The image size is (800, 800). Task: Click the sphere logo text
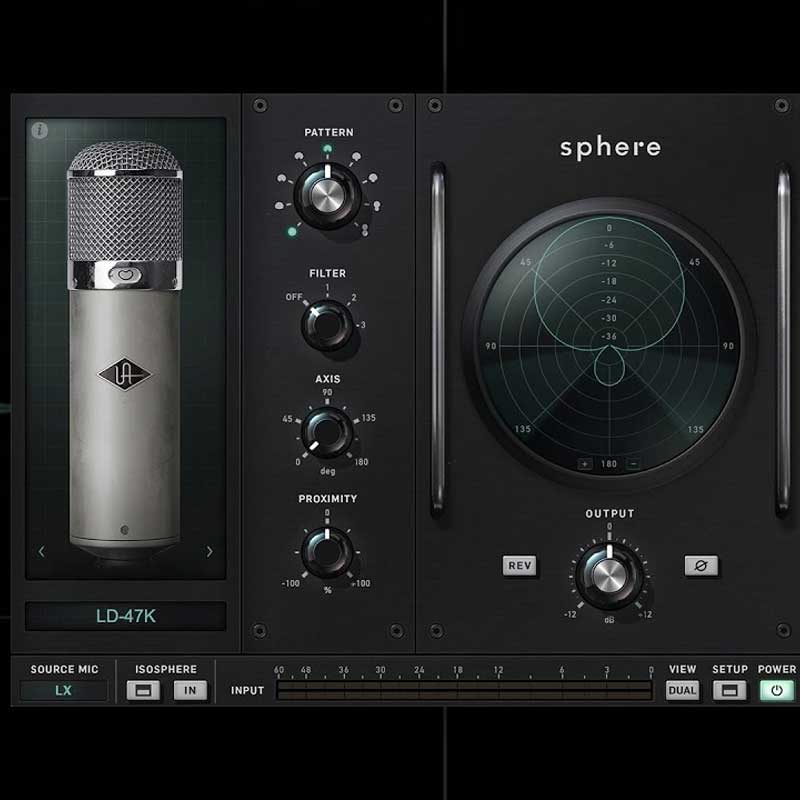[x=610, y=148]
